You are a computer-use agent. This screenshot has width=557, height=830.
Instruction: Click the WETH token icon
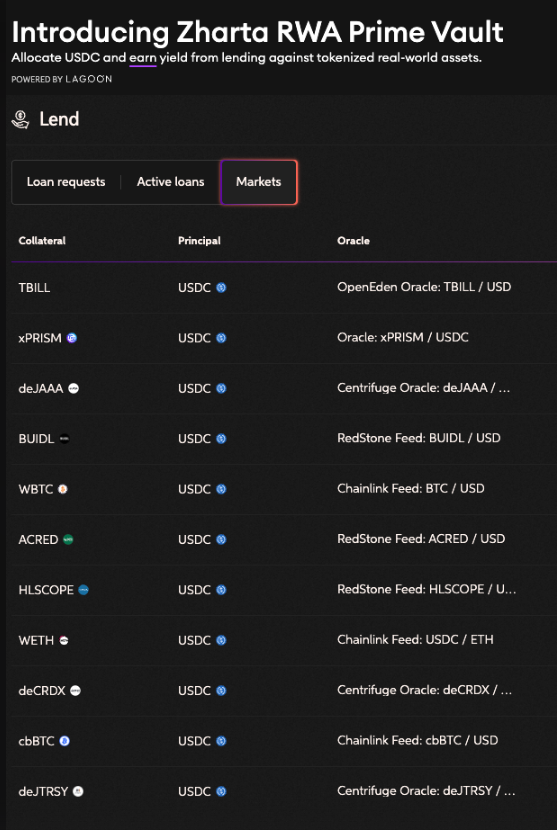[64, 640]
